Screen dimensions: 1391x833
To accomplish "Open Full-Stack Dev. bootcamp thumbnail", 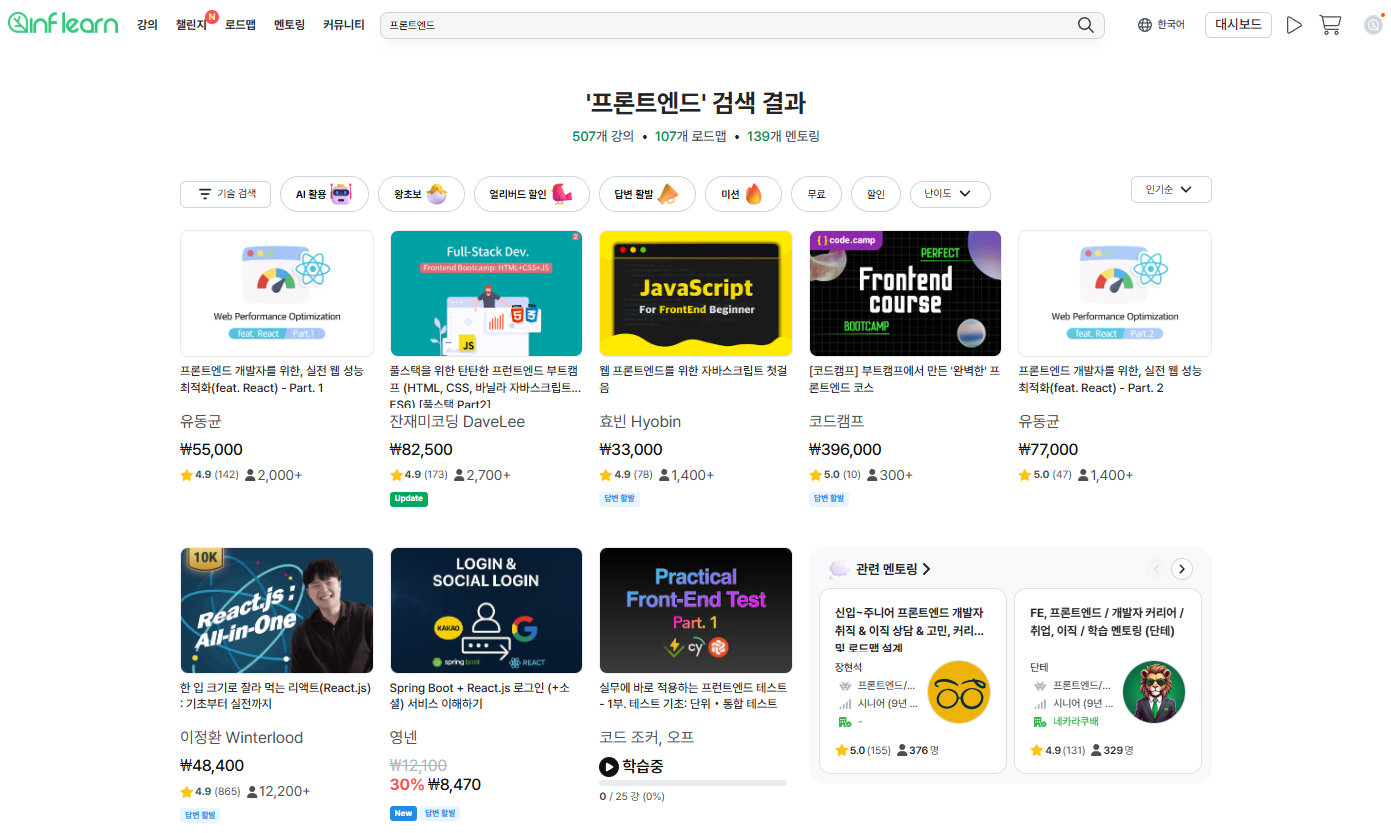I will (x=486, y=293).
